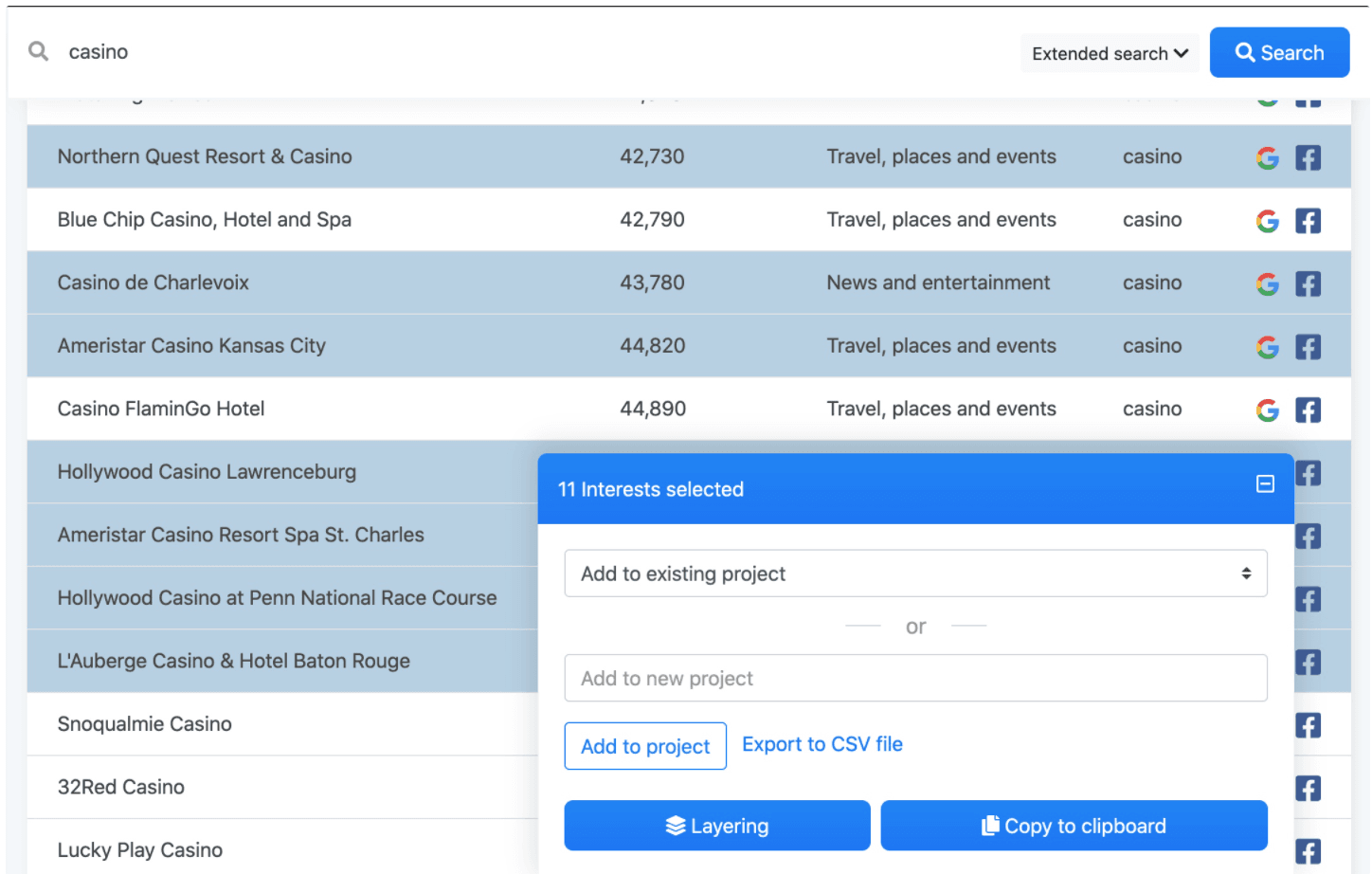Image resolution: width=1372 pixels, height=874 pixels.
Task: Open Facebook link for Northern Quest Resort & Casino
Action: click(x=1308, y=157)
